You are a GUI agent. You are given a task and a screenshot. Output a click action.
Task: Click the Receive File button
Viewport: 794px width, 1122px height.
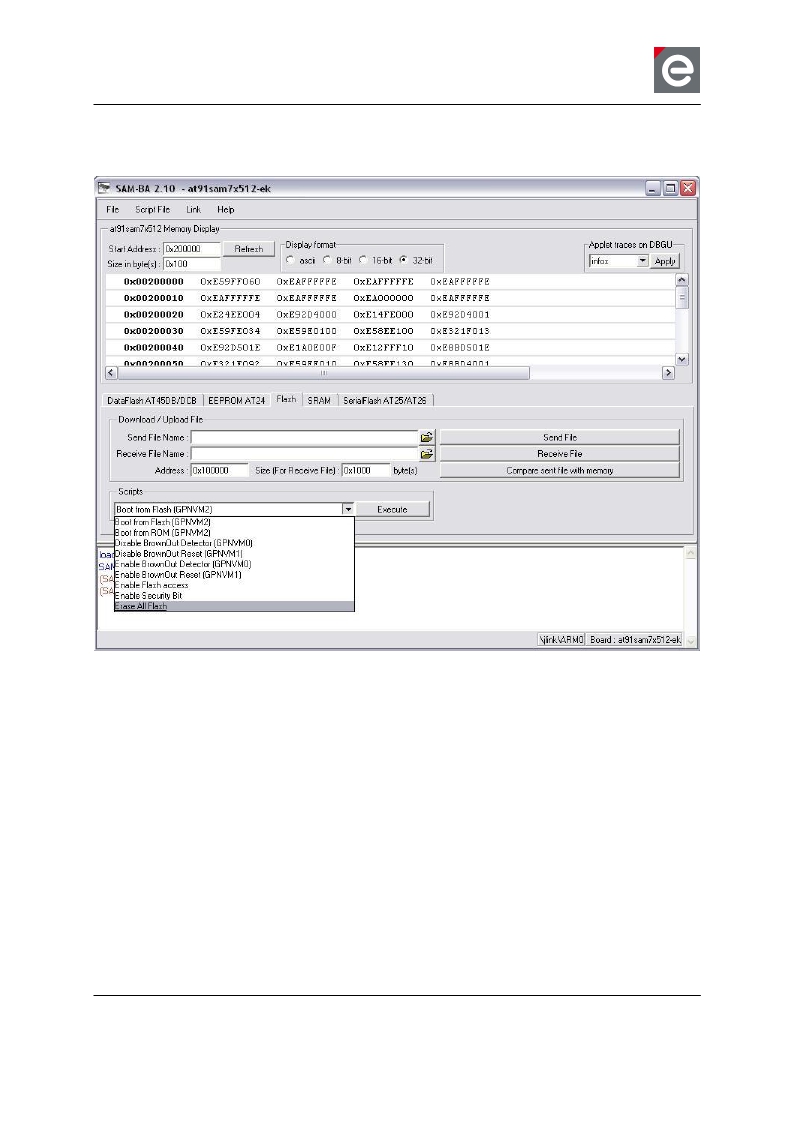pyautogui.click(x=559, y=454)
